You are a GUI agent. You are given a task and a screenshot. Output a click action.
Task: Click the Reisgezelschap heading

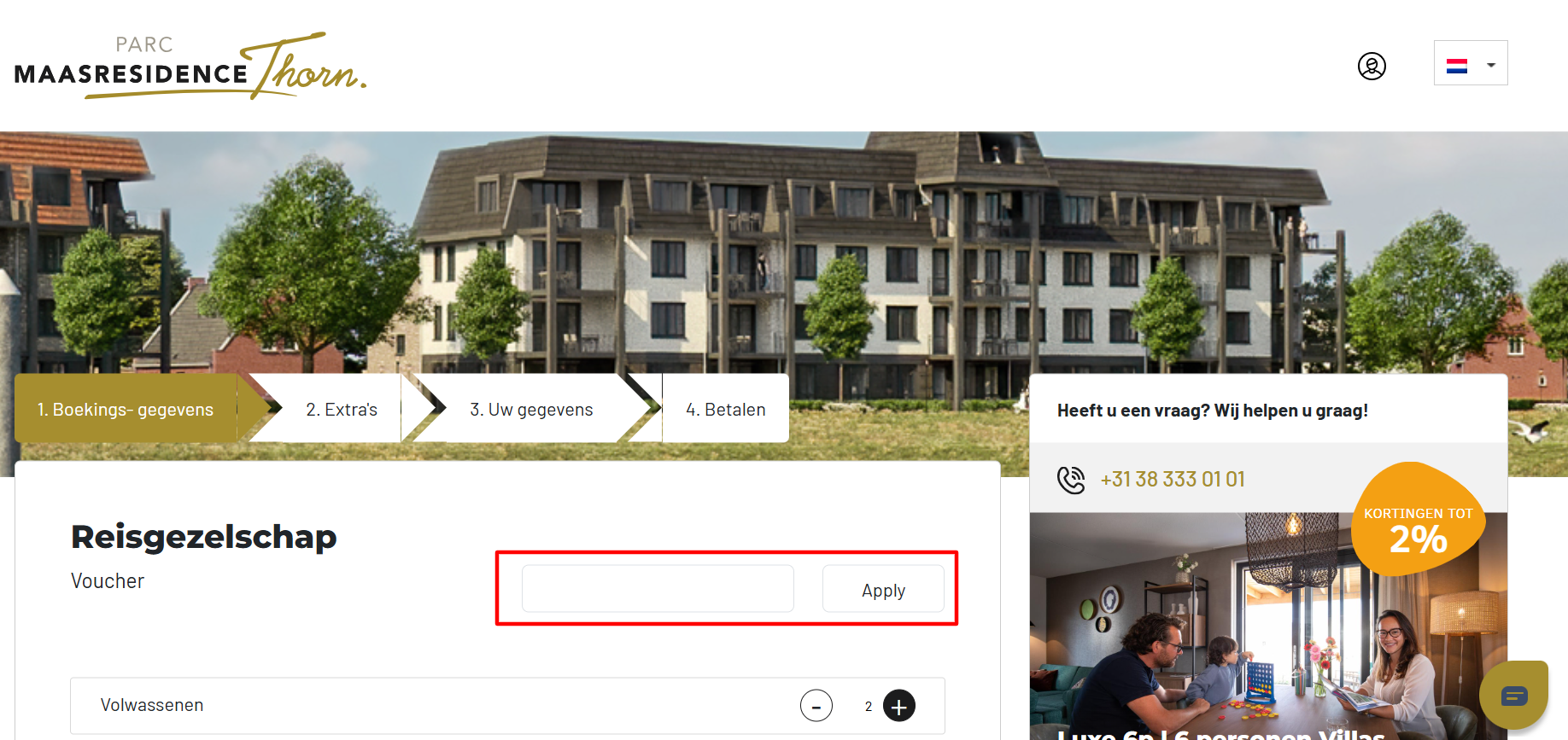point(204,537)
